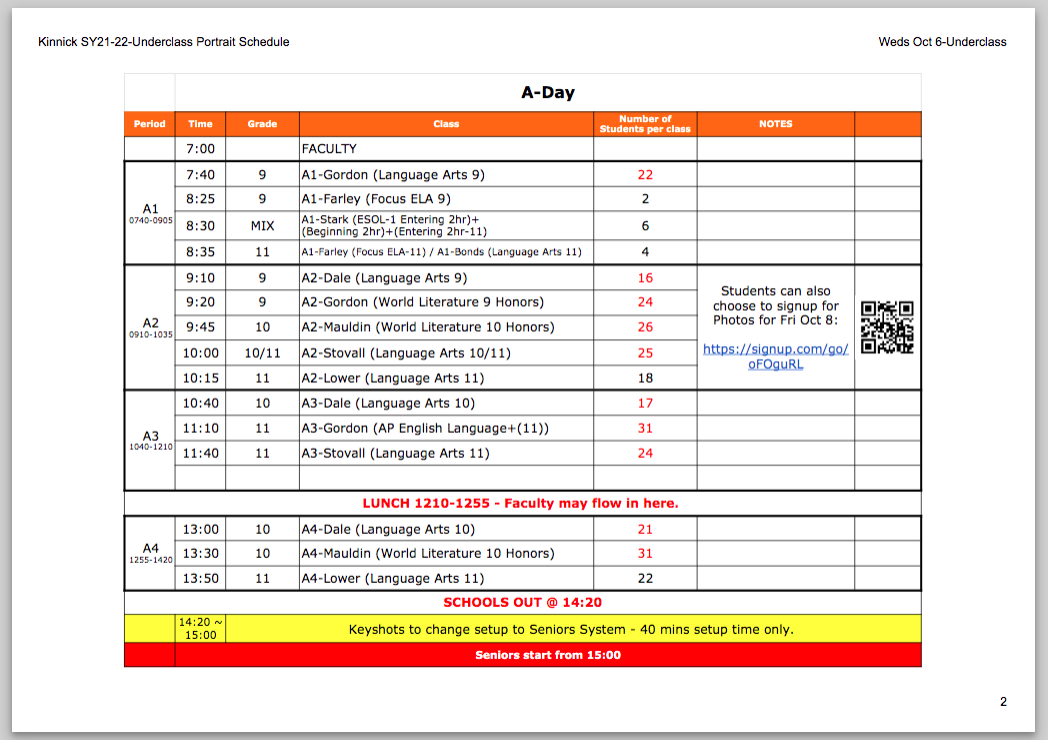Click the SCHOOLS OUT @ 14:20 row
This screenshot has height=740, width=1048.
(522, 602)
